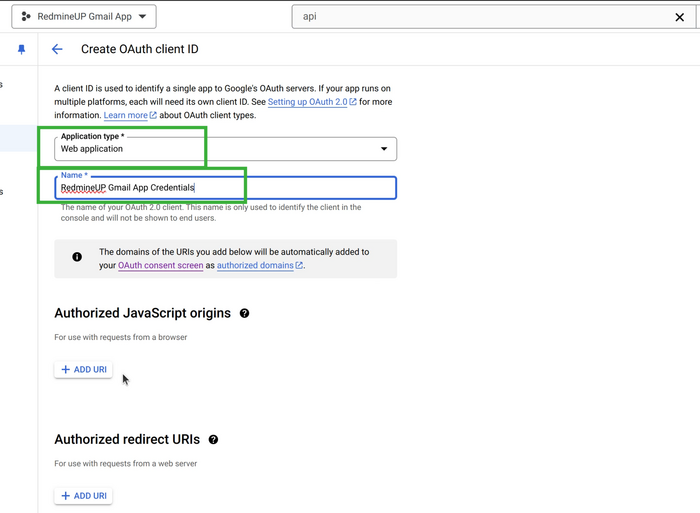The image size is (700, 513).
Task: Click external-link icon after authorized domains
Action: [299, 266]
